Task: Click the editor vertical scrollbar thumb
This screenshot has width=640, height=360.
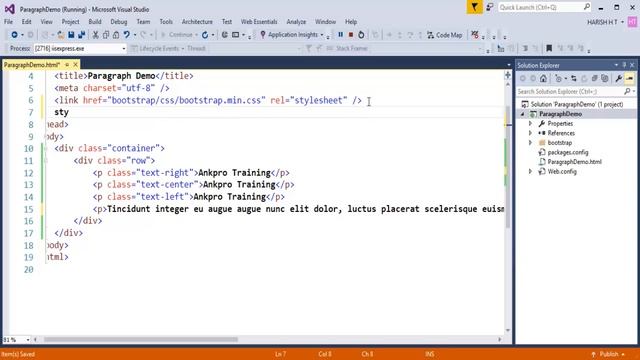Action: 508,167
